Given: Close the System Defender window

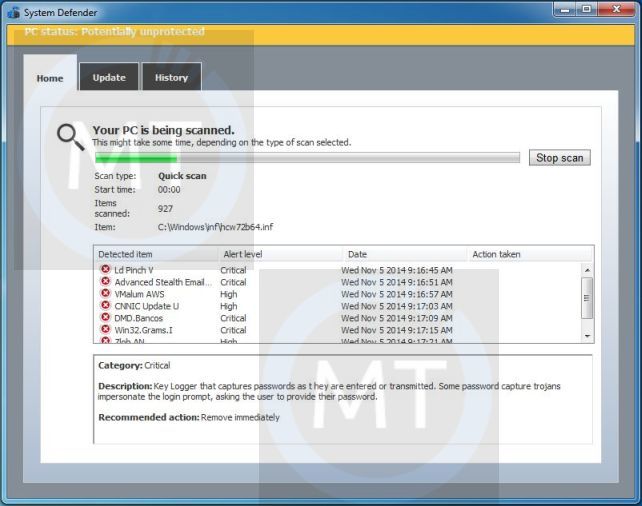Looking at the screenshot, I should [616, 9].
